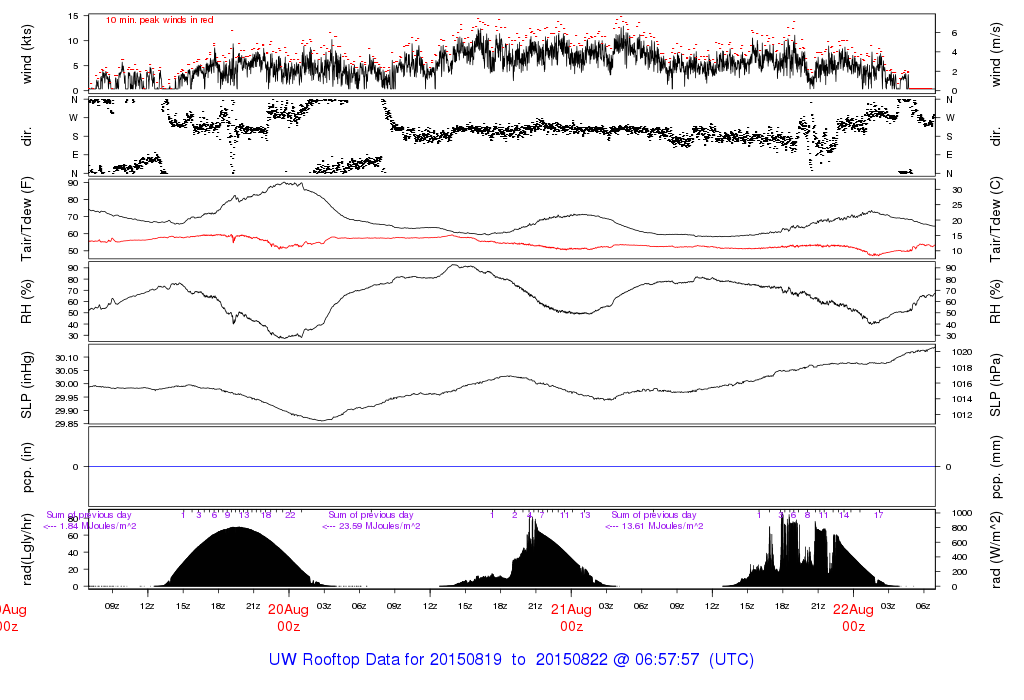This screenshot has height=700, width=1024.
Task: Click the 'pcp. (mm)' axis label
Action: pos(995,467)
